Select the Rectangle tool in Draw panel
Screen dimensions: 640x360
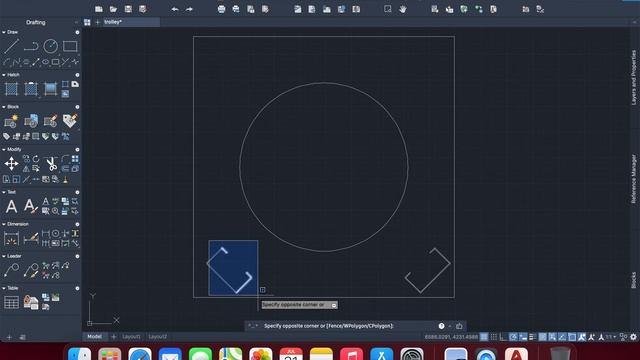70,46
